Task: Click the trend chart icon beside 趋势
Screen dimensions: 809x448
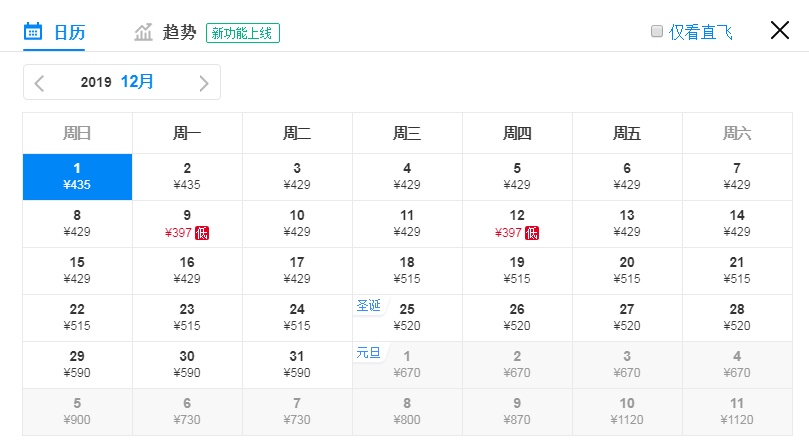Action: (143, 32)
